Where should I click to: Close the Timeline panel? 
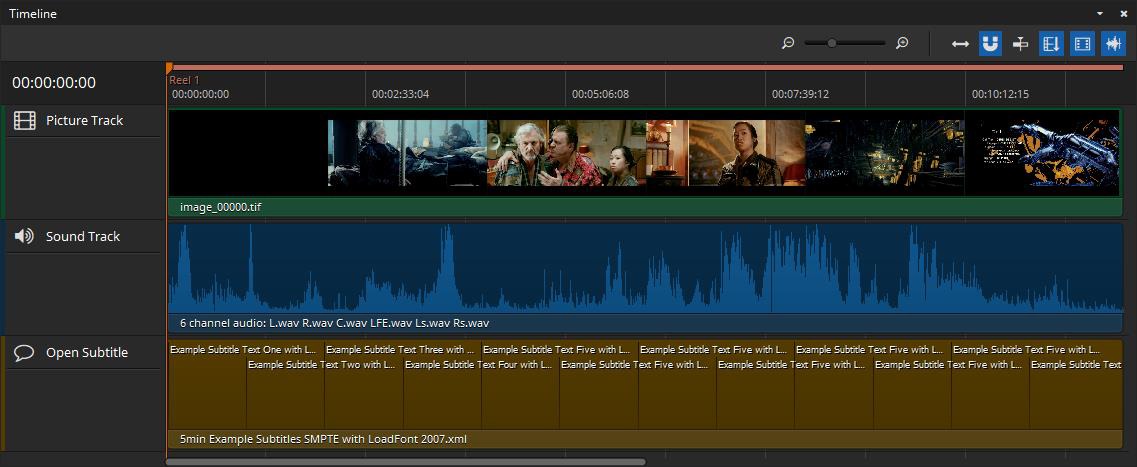click(1123, 13)
